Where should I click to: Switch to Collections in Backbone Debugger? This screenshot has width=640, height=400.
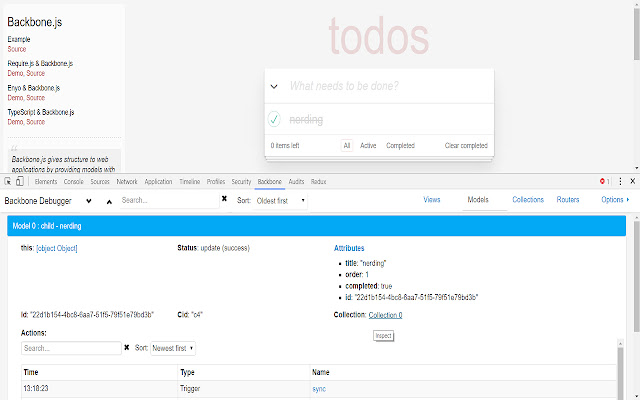[528, 200]
